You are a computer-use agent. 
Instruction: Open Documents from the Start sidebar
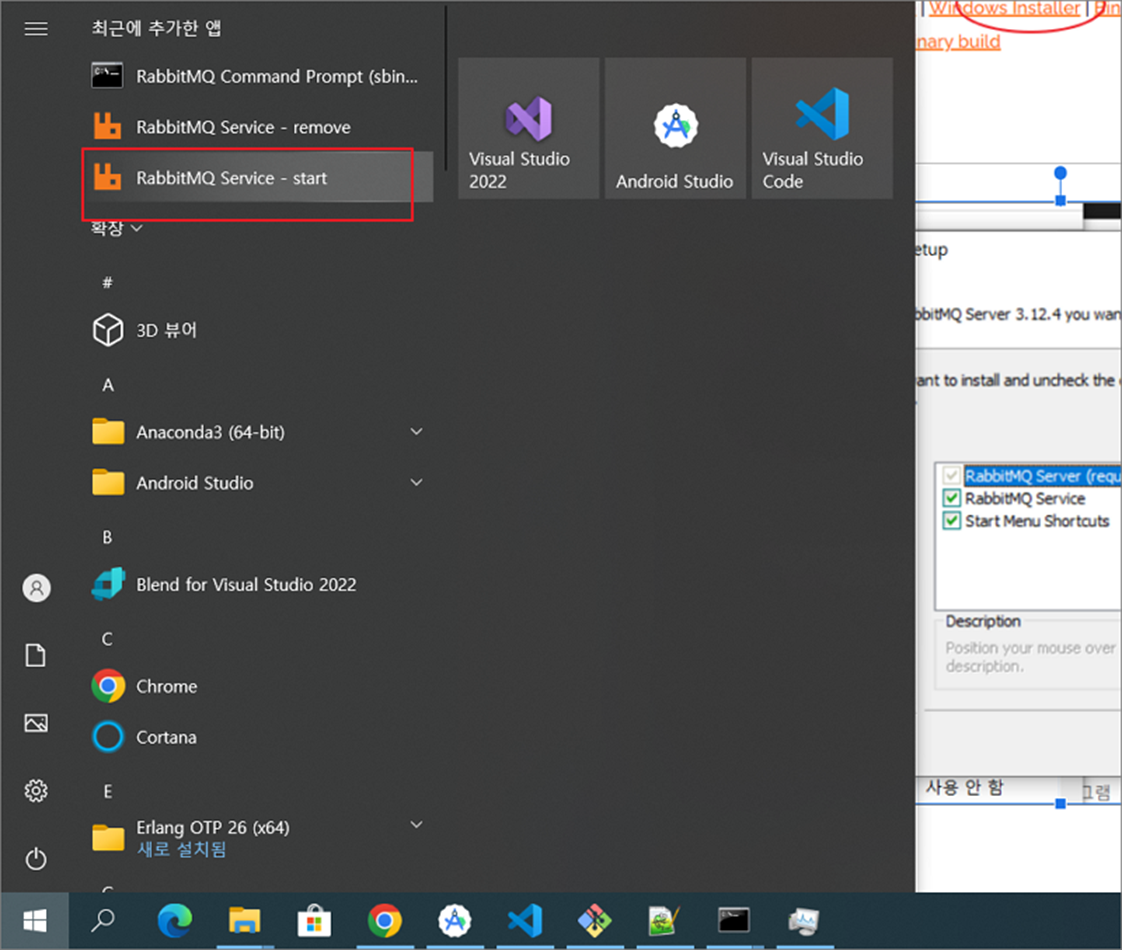pos(36,655)
